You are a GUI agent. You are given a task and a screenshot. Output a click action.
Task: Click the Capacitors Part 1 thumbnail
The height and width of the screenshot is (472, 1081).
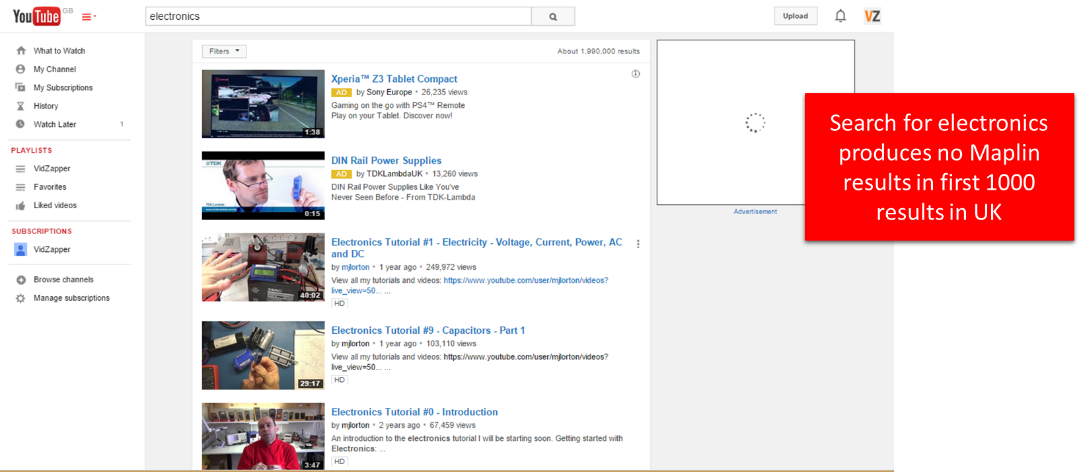[x=263, y=356]
